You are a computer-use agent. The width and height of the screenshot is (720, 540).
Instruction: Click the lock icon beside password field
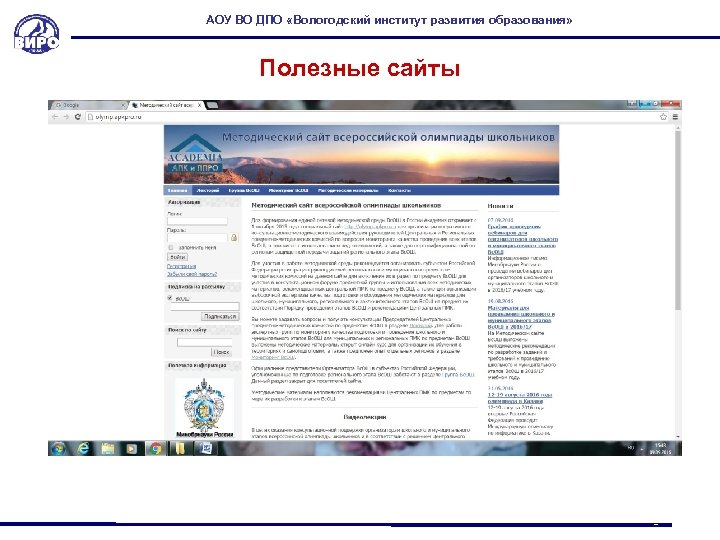[234, 237]
